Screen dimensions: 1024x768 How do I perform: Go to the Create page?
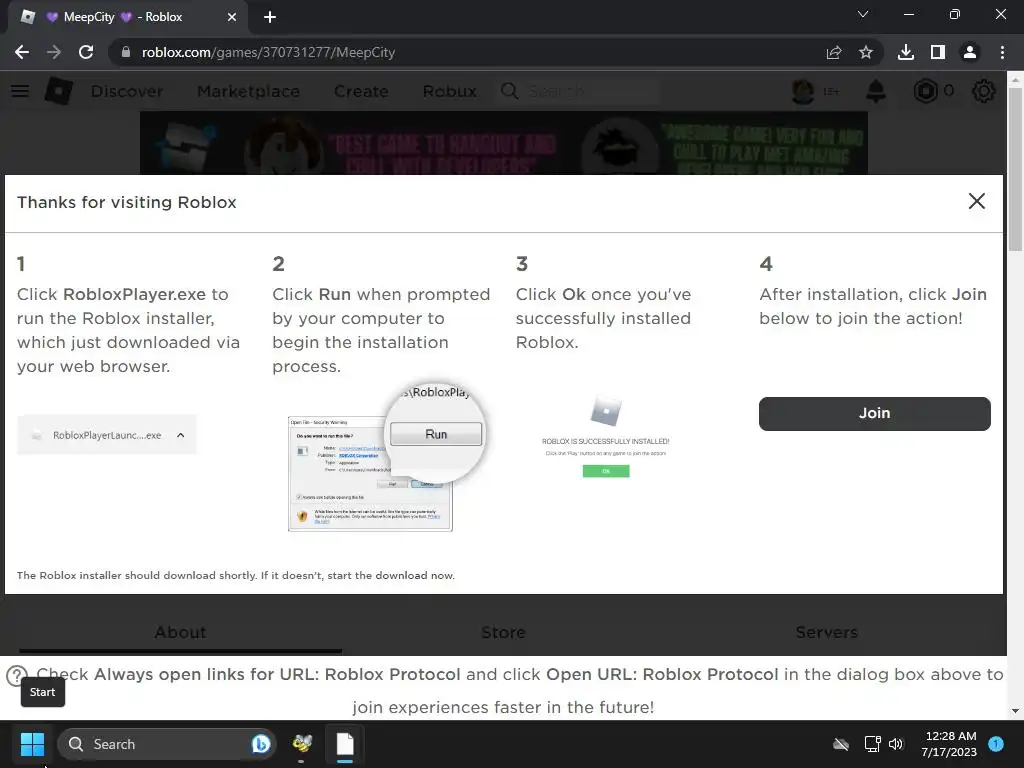tap(361, 91)
